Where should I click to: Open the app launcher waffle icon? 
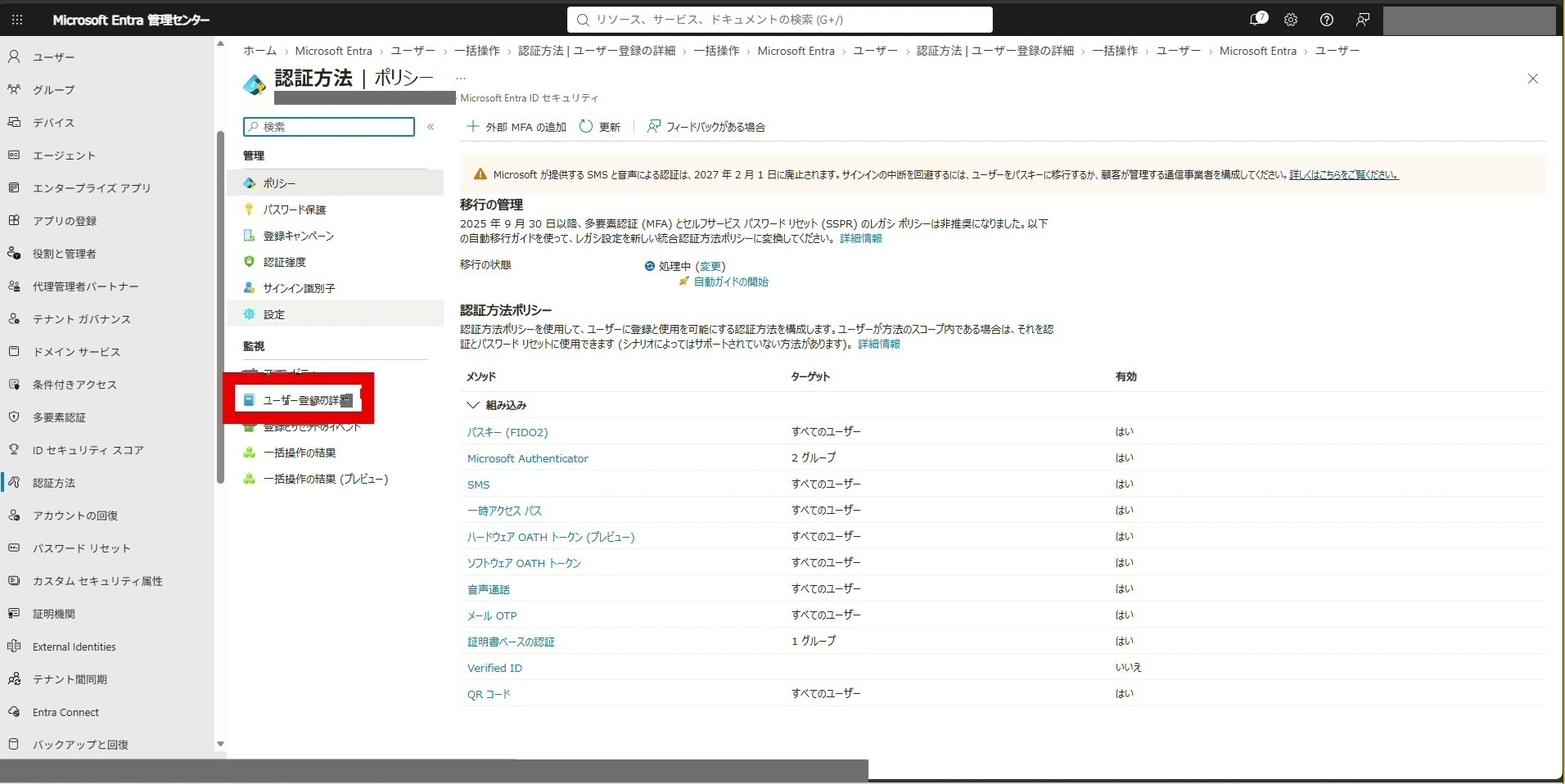pos(17,20)
